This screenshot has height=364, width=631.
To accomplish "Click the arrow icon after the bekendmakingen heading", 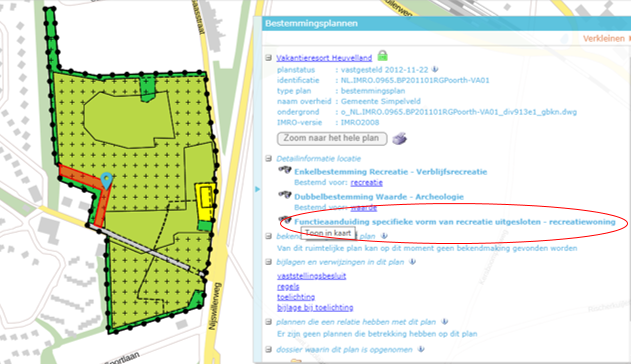I will (384, 236).
